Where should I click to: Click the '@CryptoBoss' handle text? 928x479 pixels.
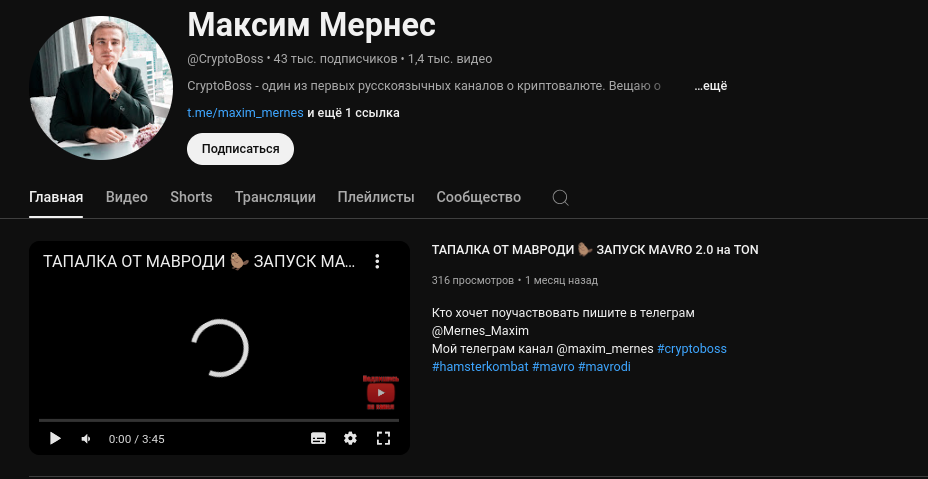225,59
